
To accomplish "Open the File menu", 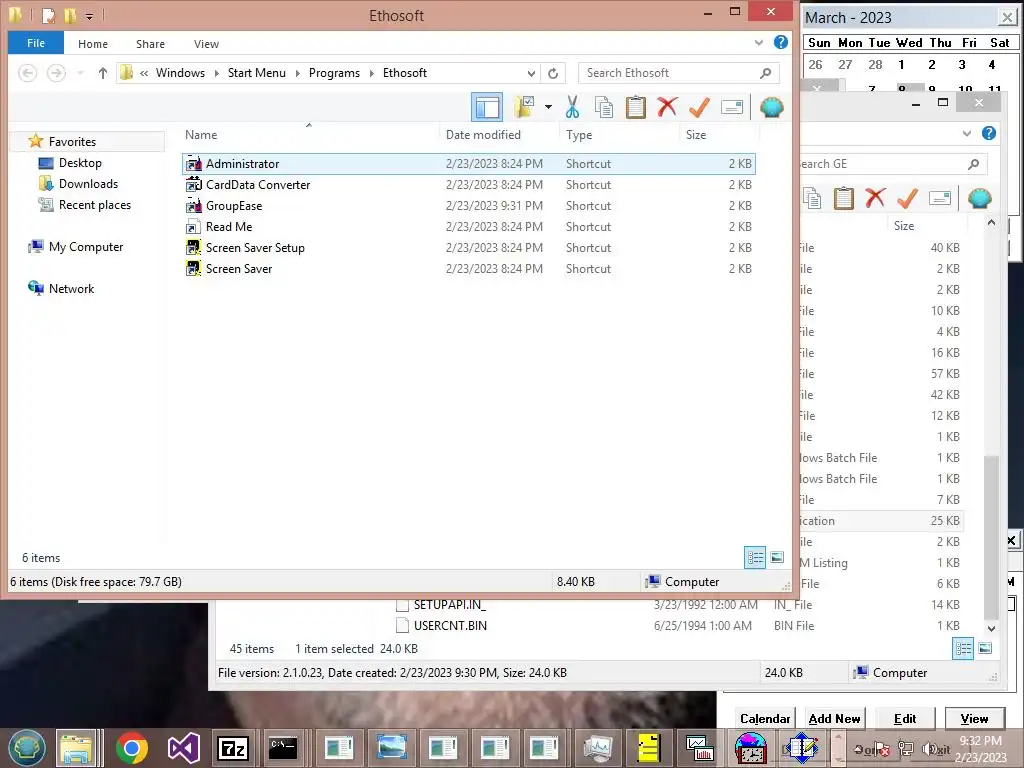I will point(36,43).
